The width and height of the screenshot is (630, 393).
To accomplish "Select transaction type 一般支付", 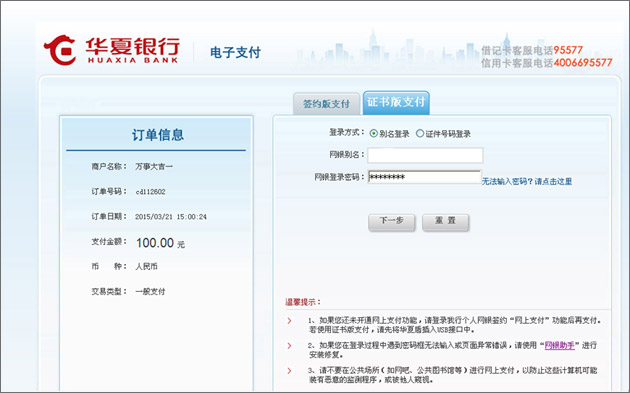I will coord(150,291).
